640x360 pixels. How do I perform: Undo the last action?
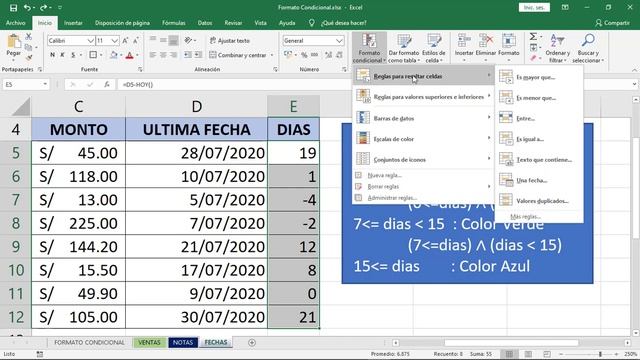[27, 7]
